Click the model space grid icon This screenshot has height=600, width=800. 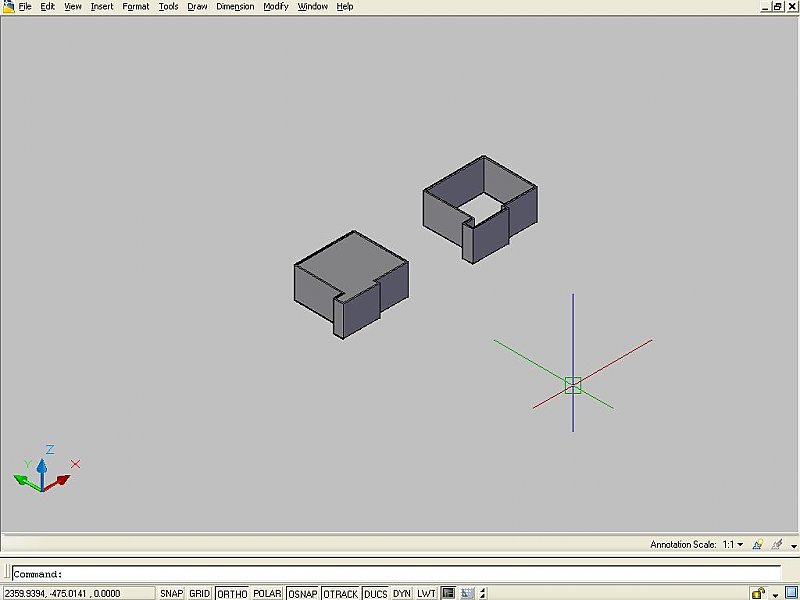click(467, 593)
